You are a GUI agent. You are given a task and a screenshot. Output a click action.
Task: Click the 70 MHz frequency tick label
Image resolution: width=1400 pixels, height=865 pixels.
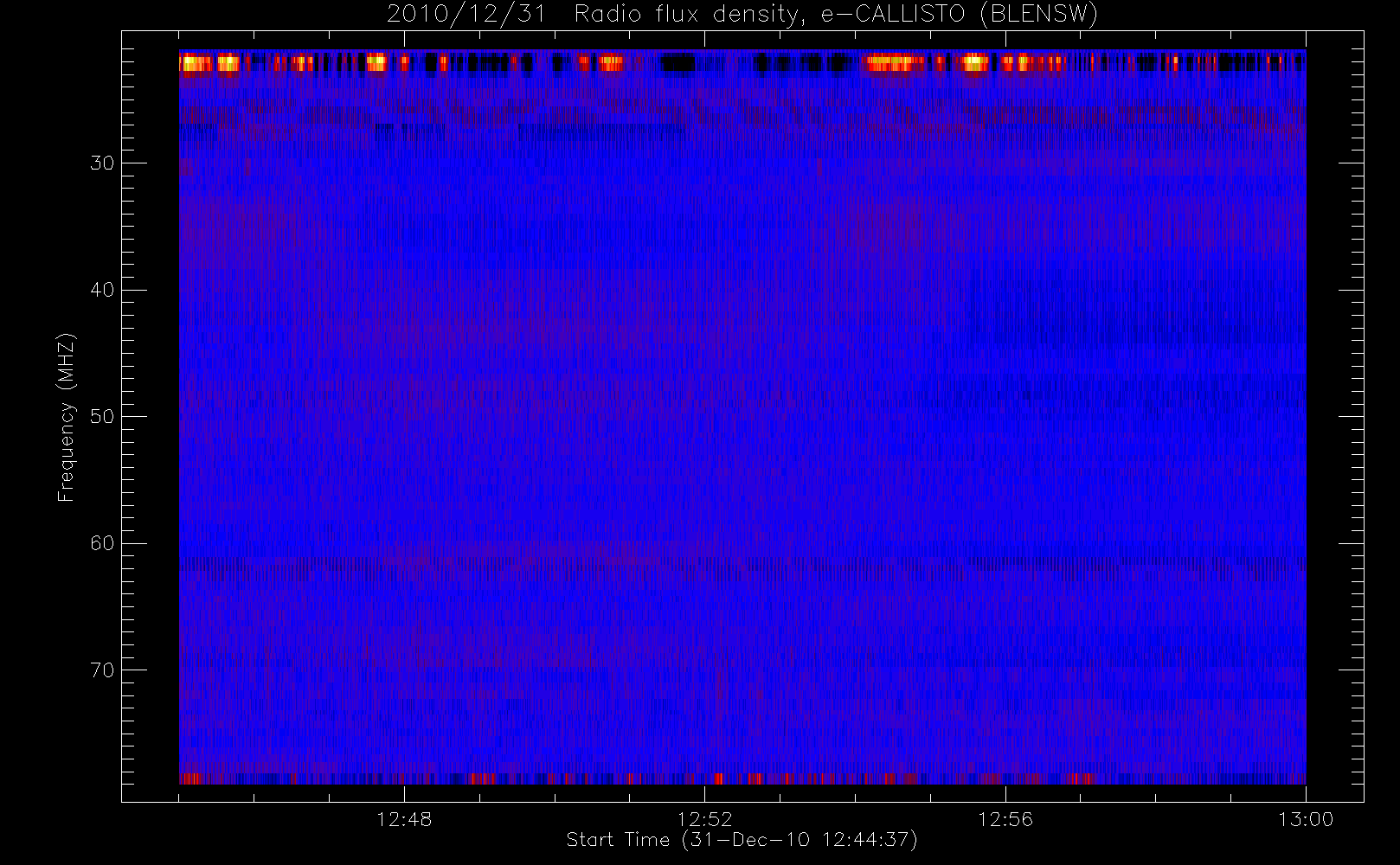tap(102, 670)
